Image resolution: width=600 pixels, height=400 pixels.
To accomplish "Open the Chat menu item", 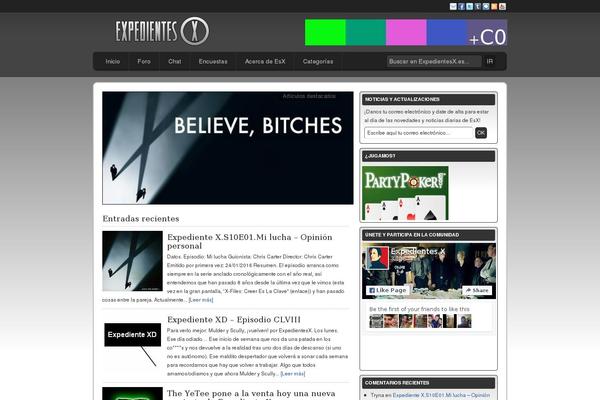I will coord(174,61).
